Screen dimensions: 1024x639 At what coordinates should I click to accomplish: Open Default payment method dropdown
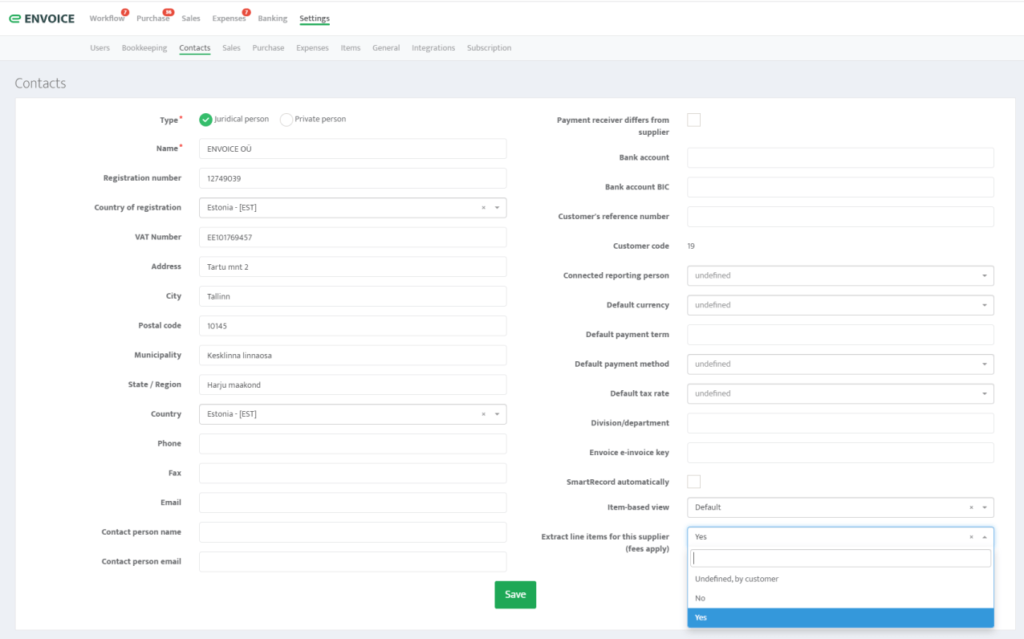click(x=840, y=364)
